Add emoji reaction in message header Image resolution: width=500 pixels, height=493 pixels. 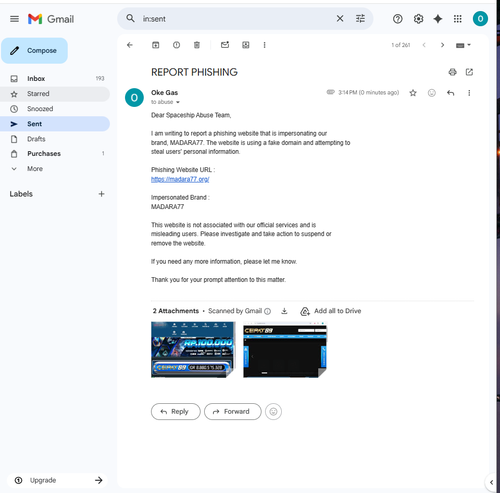click(432, 93)
